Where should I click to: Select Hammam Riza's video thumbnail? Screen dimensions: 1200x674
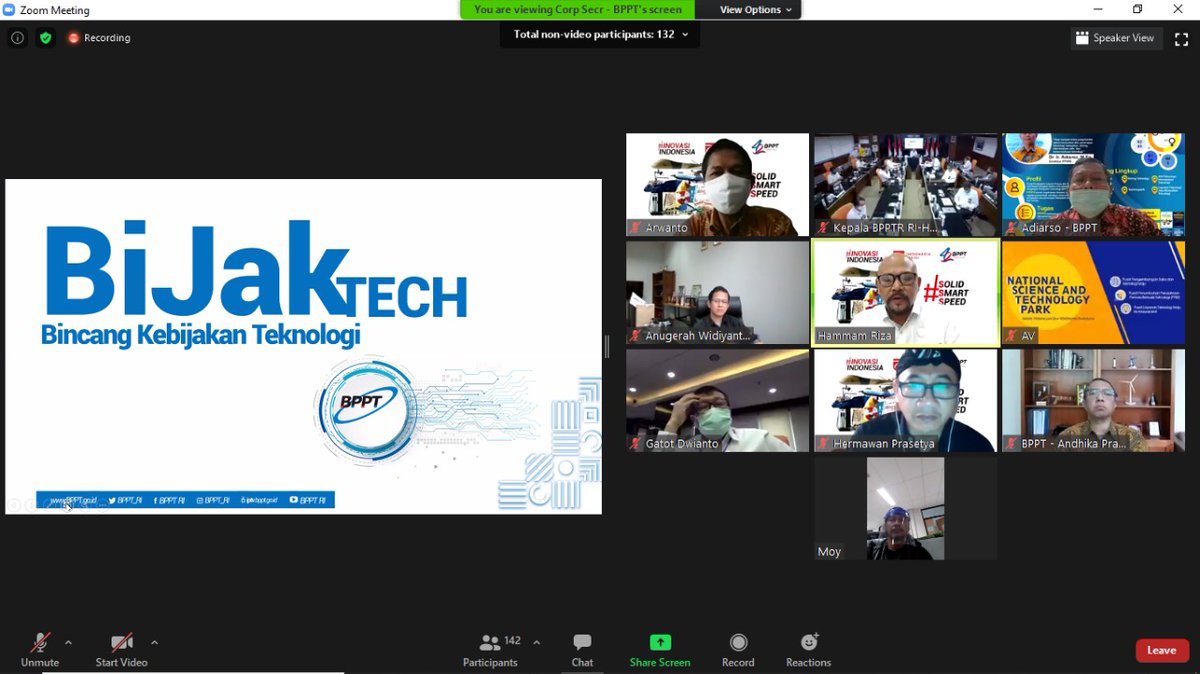click(x=905, y=293)
